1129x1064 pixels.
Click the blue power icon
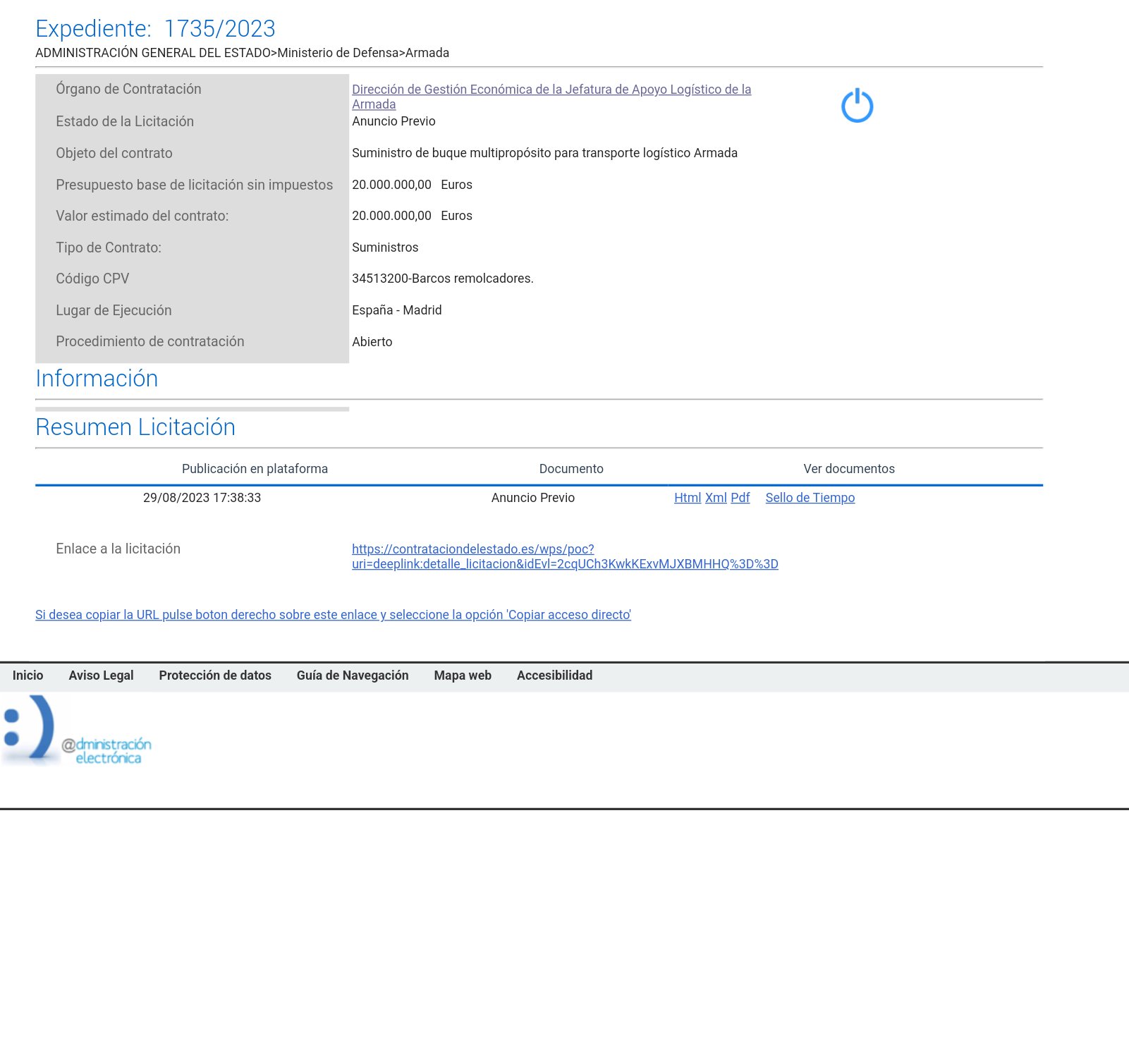coord(857,106)
